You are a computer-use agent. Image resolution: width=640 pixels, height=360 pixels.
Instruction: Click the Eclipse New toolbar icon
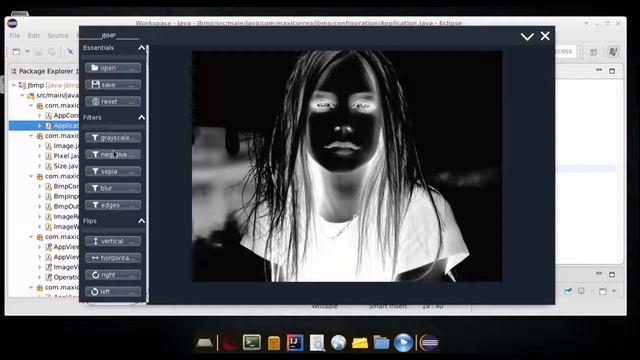point(16,52)
